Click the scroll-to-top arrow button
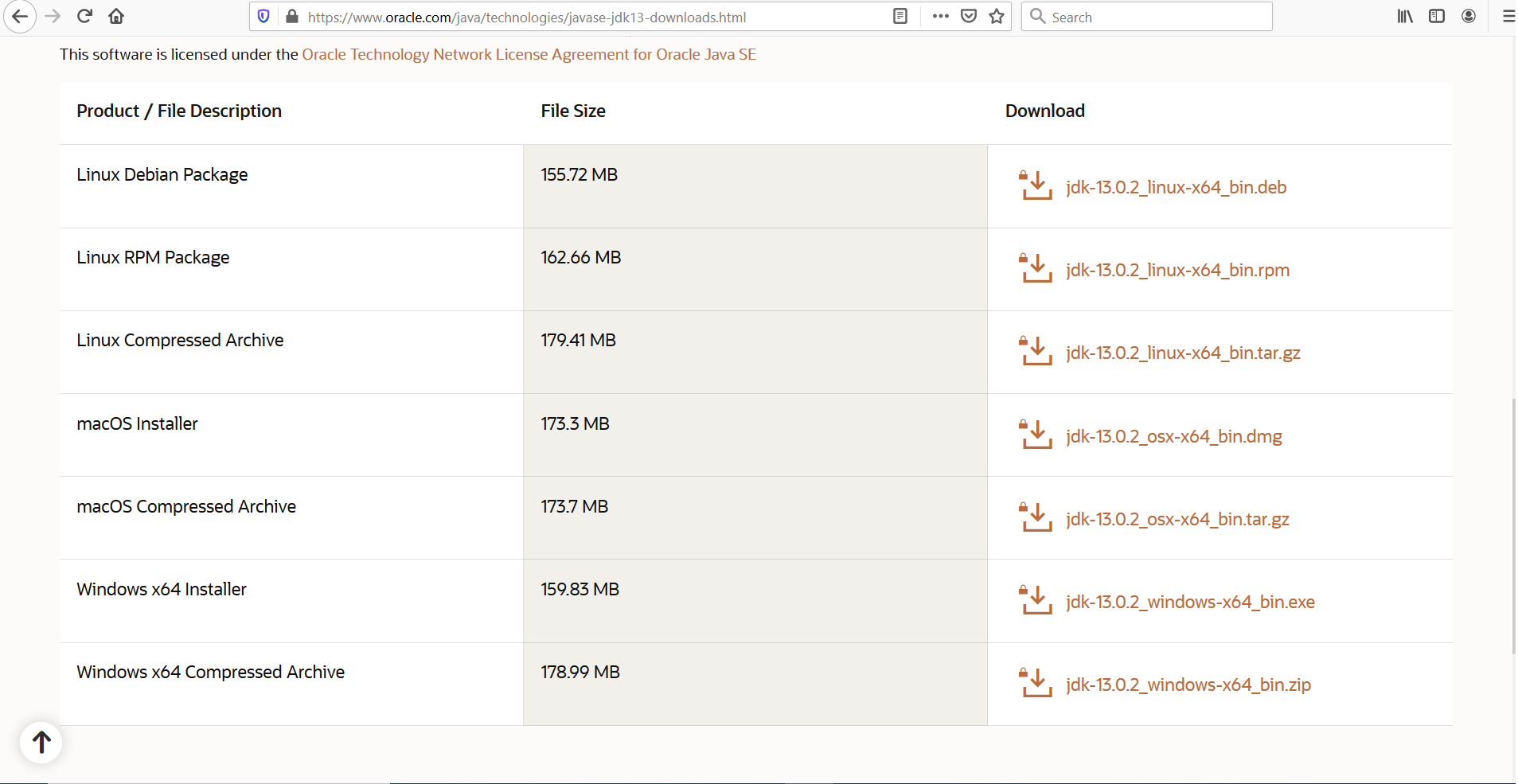1518x784 pixels. (x=41, y=742)
